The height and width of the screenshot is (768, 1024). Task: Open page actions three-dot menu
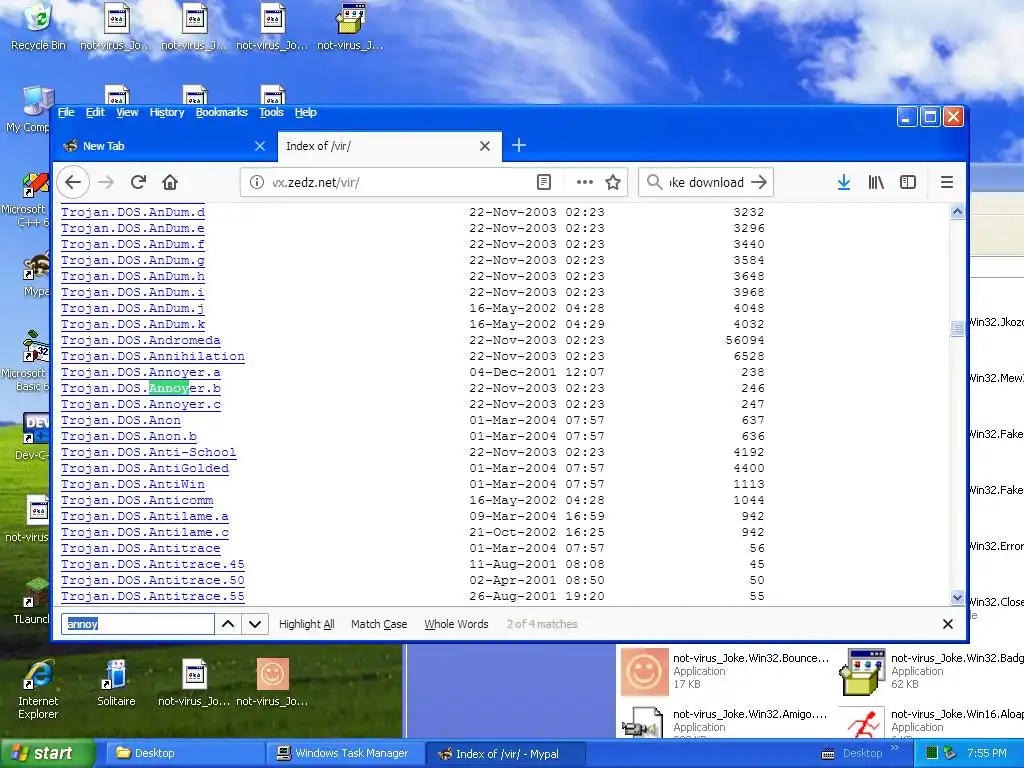click(x=584, y=182)
